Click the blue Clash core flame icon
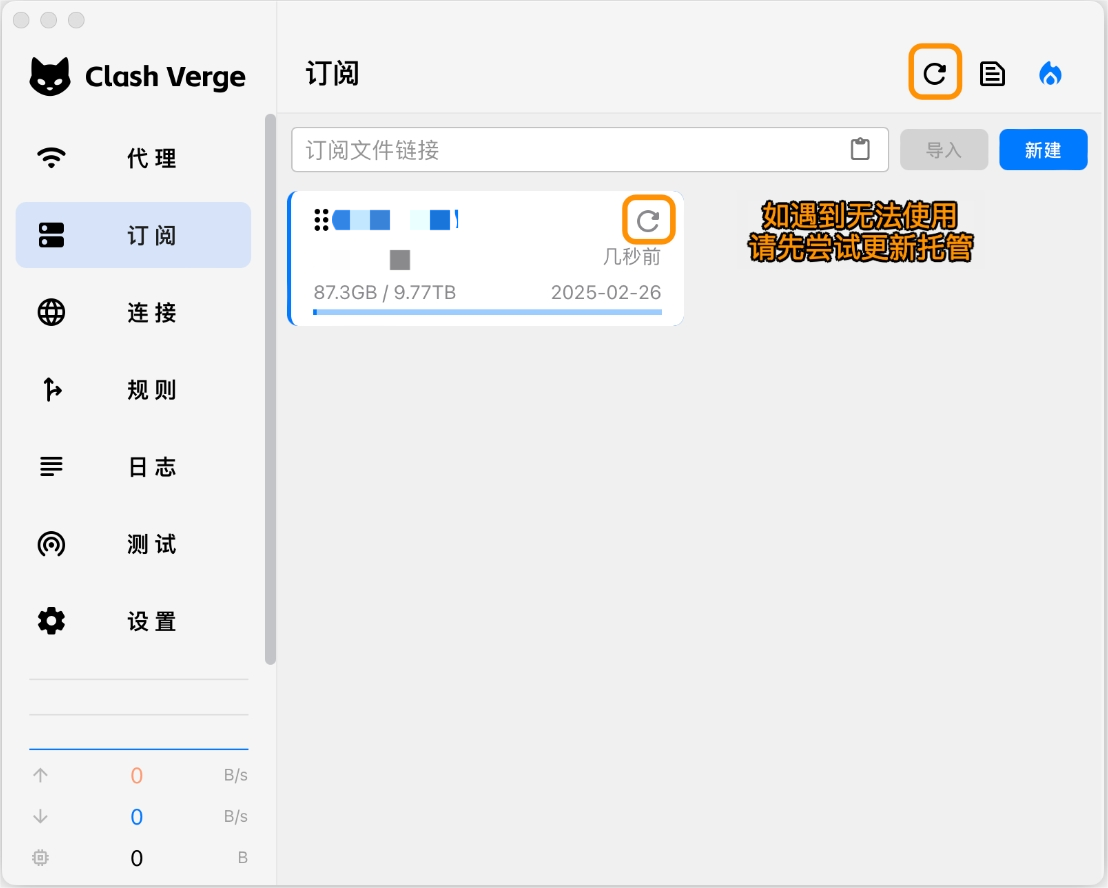Screen dimensions: 1108x888 pos(1050,73)
